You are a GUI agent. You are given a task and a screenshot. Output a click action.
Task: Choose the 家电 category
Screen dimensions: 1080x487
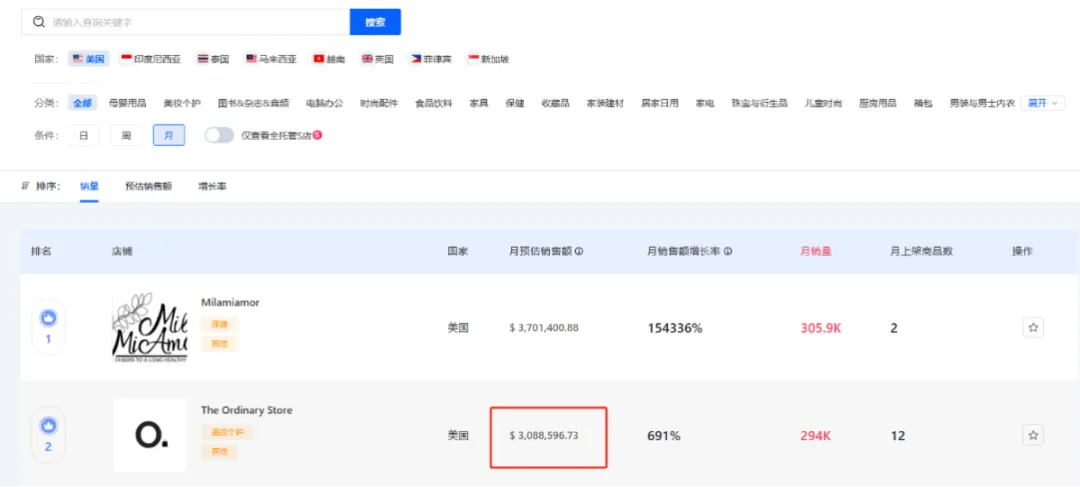click(705, 103)
